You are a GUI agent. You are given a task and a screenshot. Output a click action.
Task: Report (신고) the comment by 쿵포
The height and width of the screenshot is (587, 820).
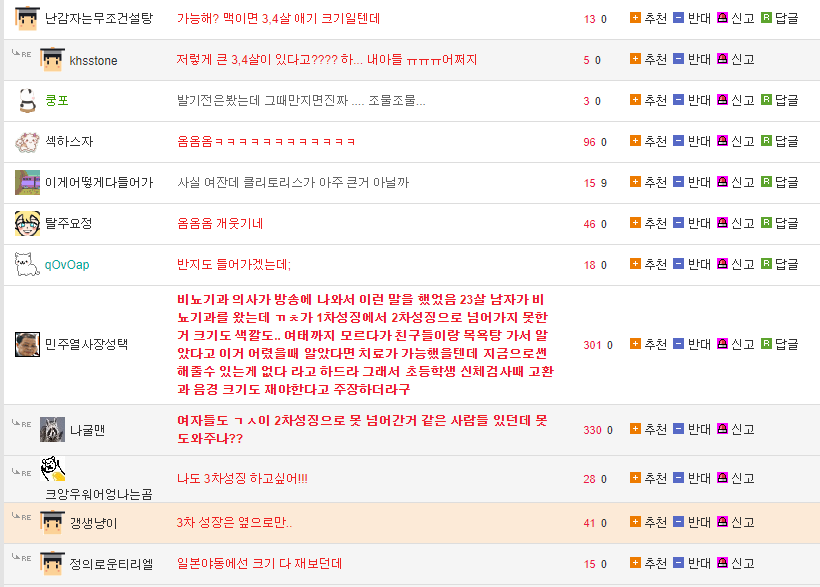[735, 100]
